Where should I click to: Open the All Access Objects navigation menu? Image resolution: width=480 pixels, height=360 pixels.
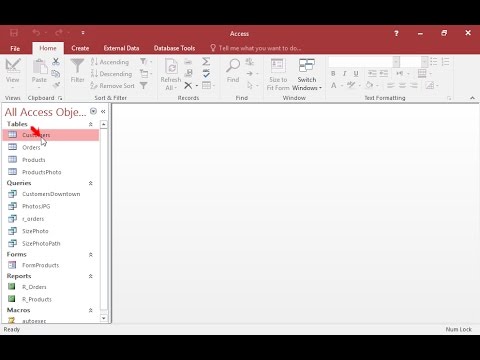[x=93, y=111]
